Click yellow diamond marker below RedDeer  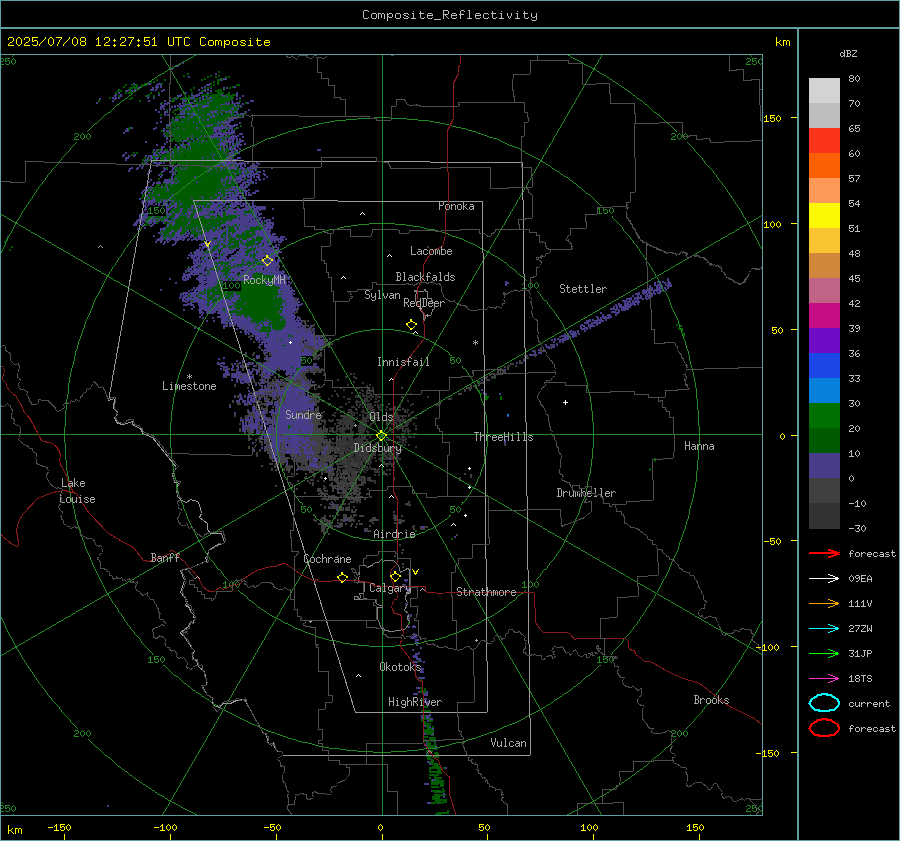pos(411,325)
